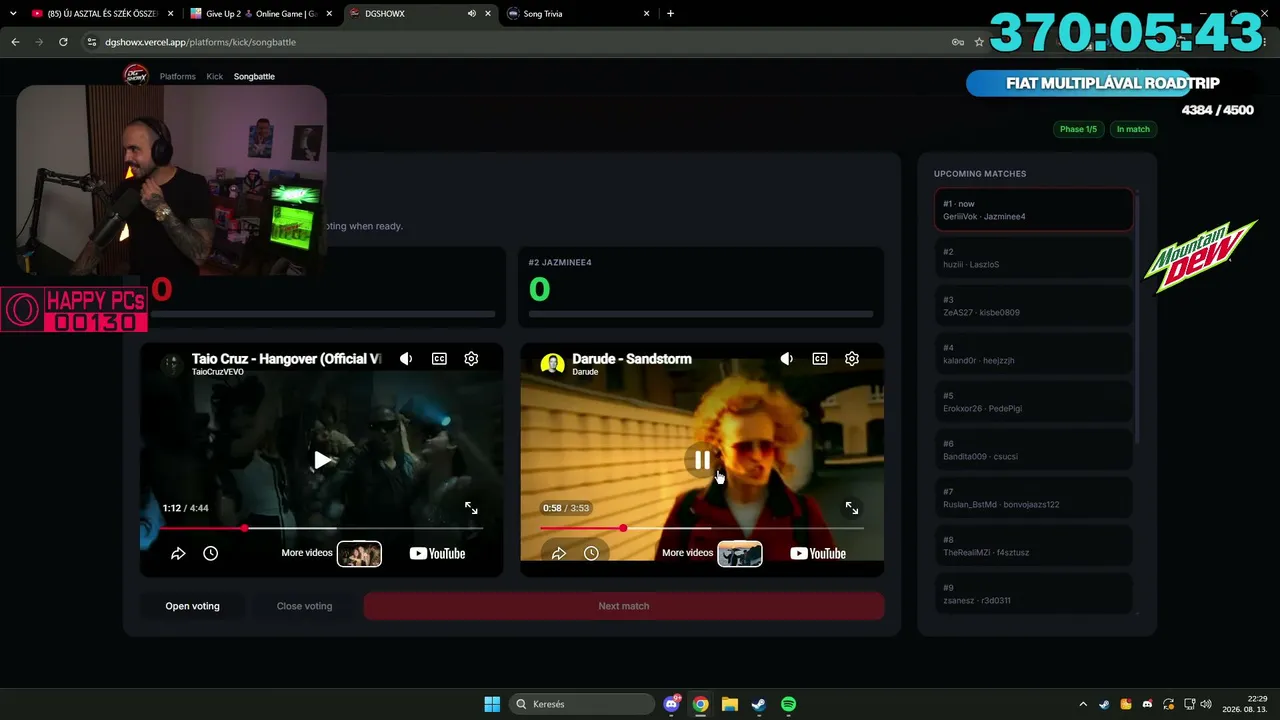Go to Platforms in the breadcrumb
1280x720 pixels.
point(178,76)
